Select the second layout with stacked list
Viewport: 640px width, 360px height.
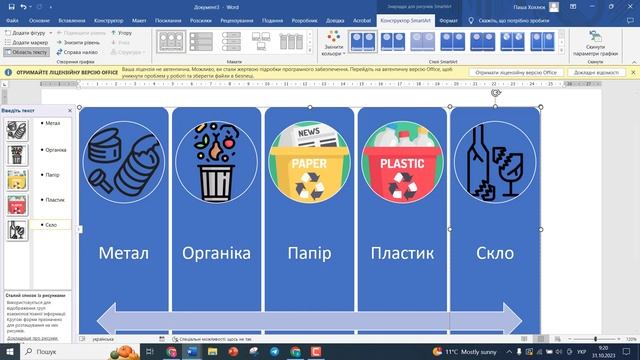[x=201, y=42]
